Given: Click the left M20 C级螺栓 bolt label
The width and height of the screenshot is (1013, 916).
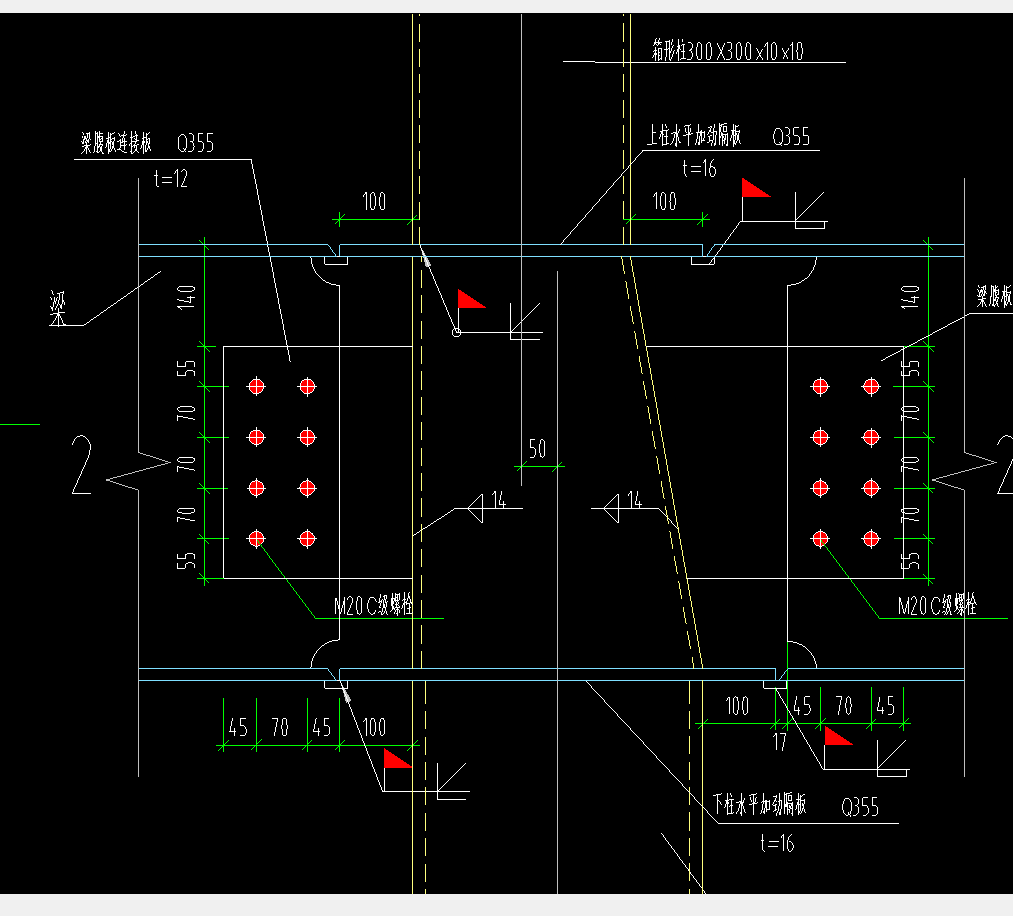Looking at the screenshot, I should [x=373, y=605].
